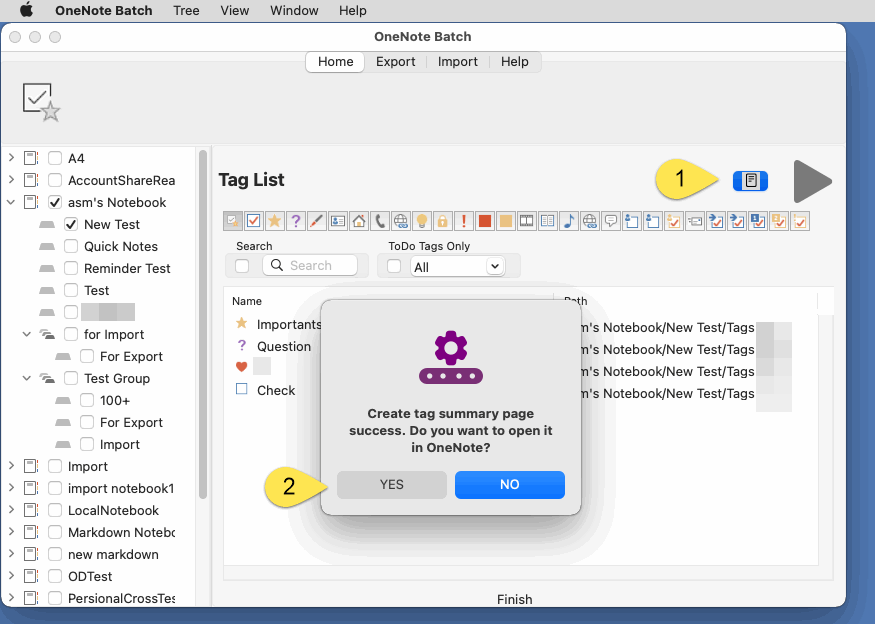Click YES to open summary in OneNote
875x624 pixels.
pyautogui.click(x=391, y=484)
